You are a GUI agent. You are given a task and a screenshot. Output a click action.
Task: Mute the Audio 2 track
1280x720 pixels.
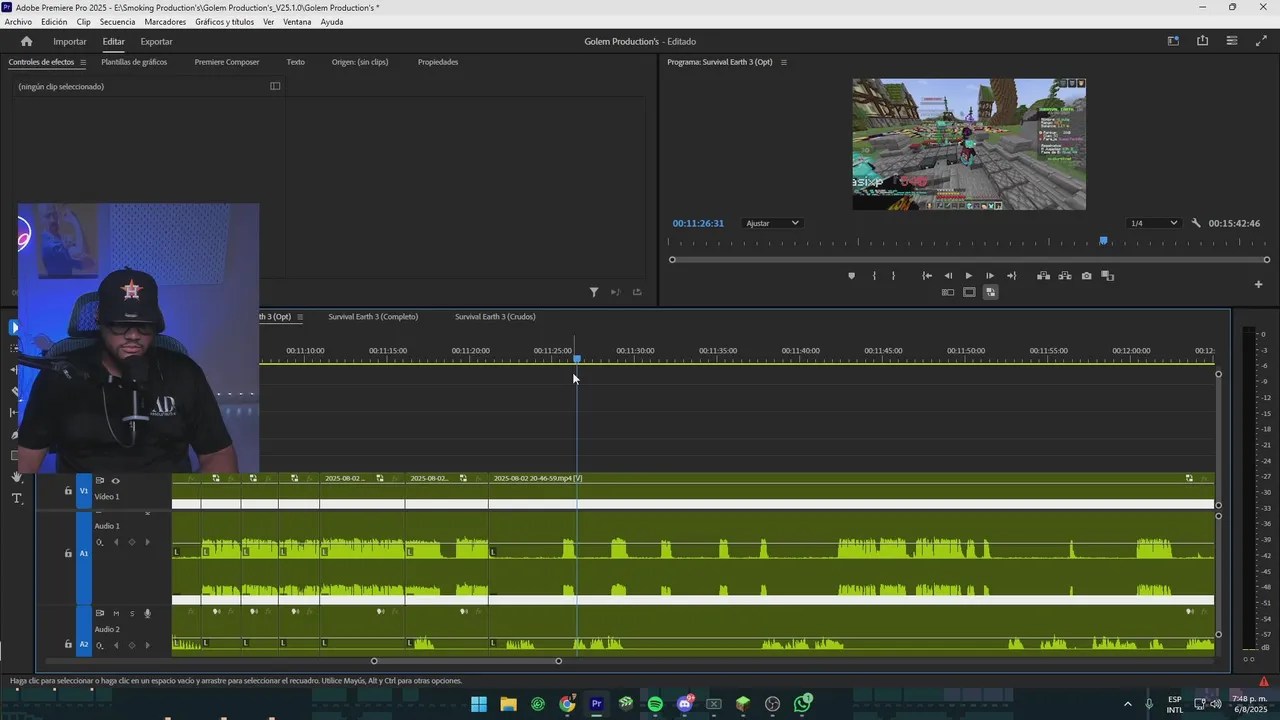point(116,613)
